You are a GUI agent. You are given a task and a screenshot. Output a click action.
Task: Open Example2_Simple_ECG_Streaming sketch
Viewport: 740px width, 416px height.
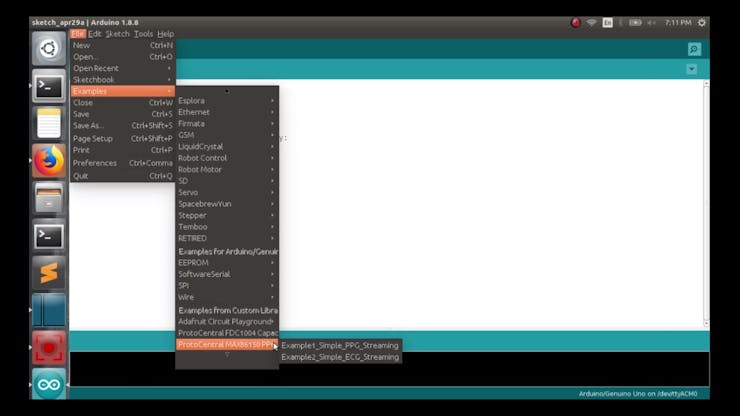click(340, 357)
